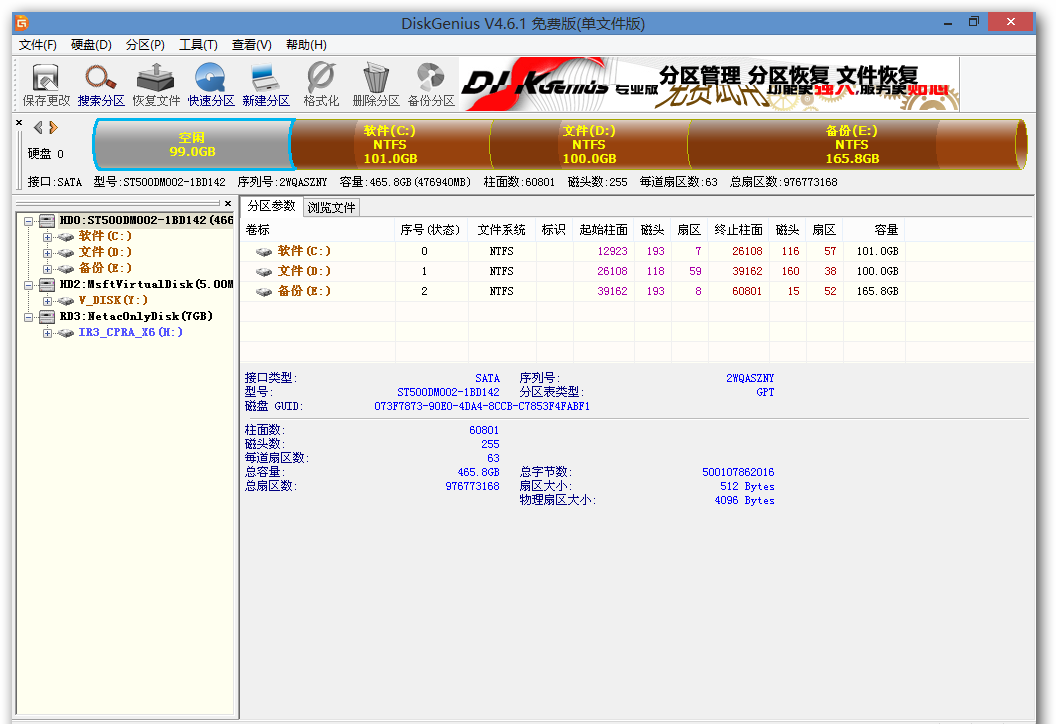Select HD0:ST500DM002-1BD142 disk label in tree

pos(146,220)
